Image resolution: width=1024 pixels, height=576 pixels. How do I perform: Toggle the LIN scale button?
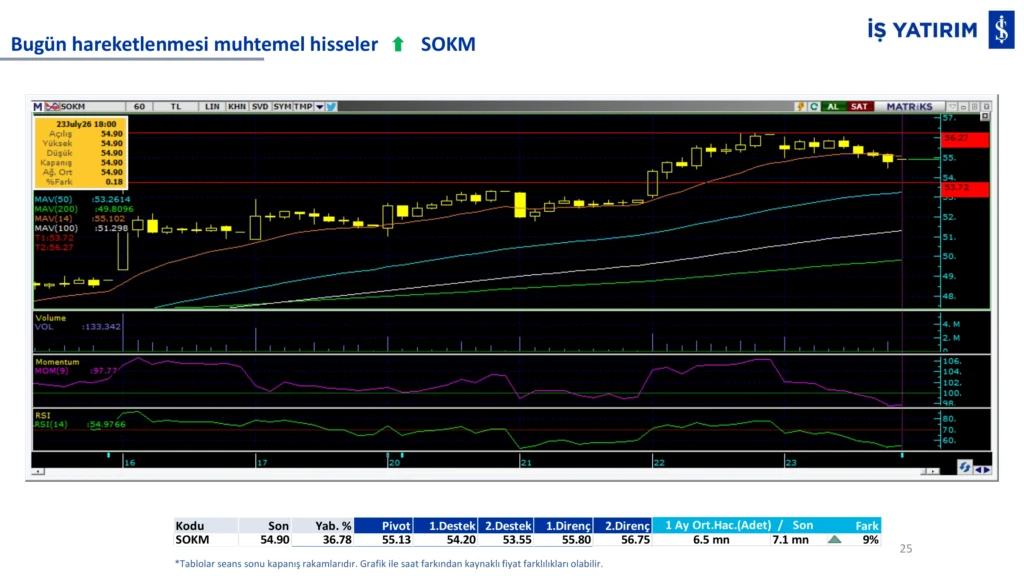pyautogui.click(x=212, y=106)
